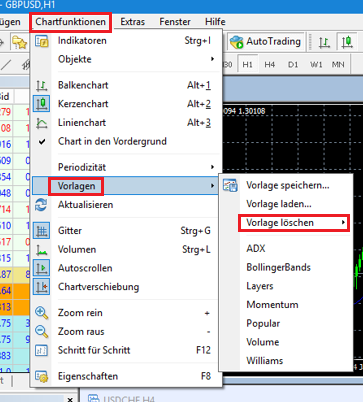This screenshot has width=363, height=402.
Task: Click Schritt für Schritt icon
Action: click(x=42, y=350)
